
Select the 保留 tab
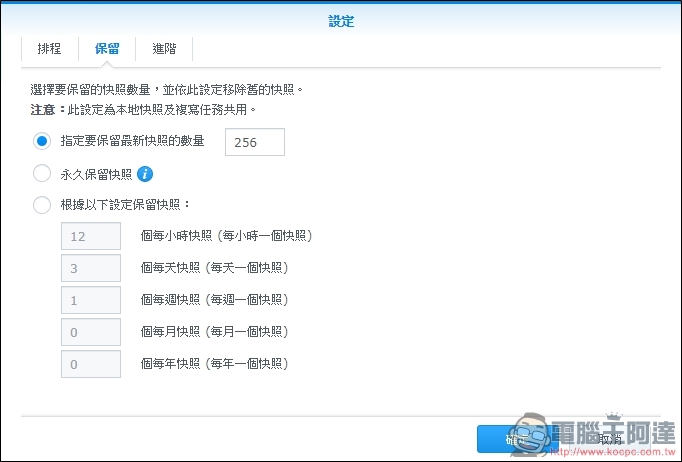click(x=107, y=49)
